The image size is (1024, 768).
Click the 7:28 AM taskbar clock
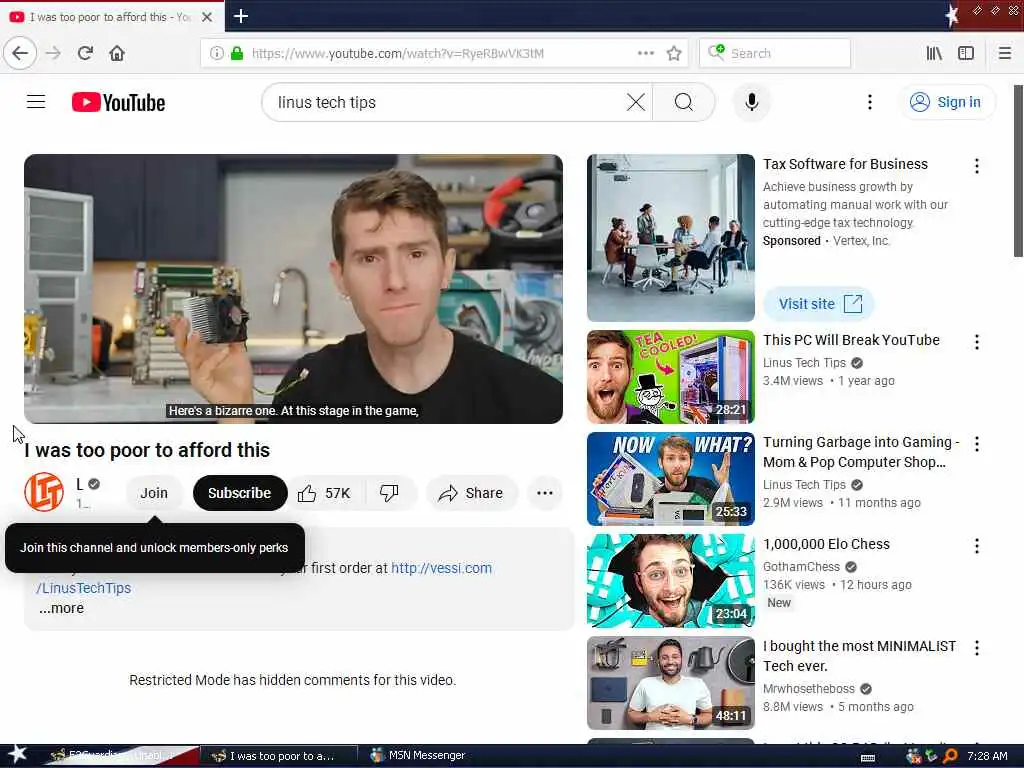pyautogui.click(x=987, y=756)
